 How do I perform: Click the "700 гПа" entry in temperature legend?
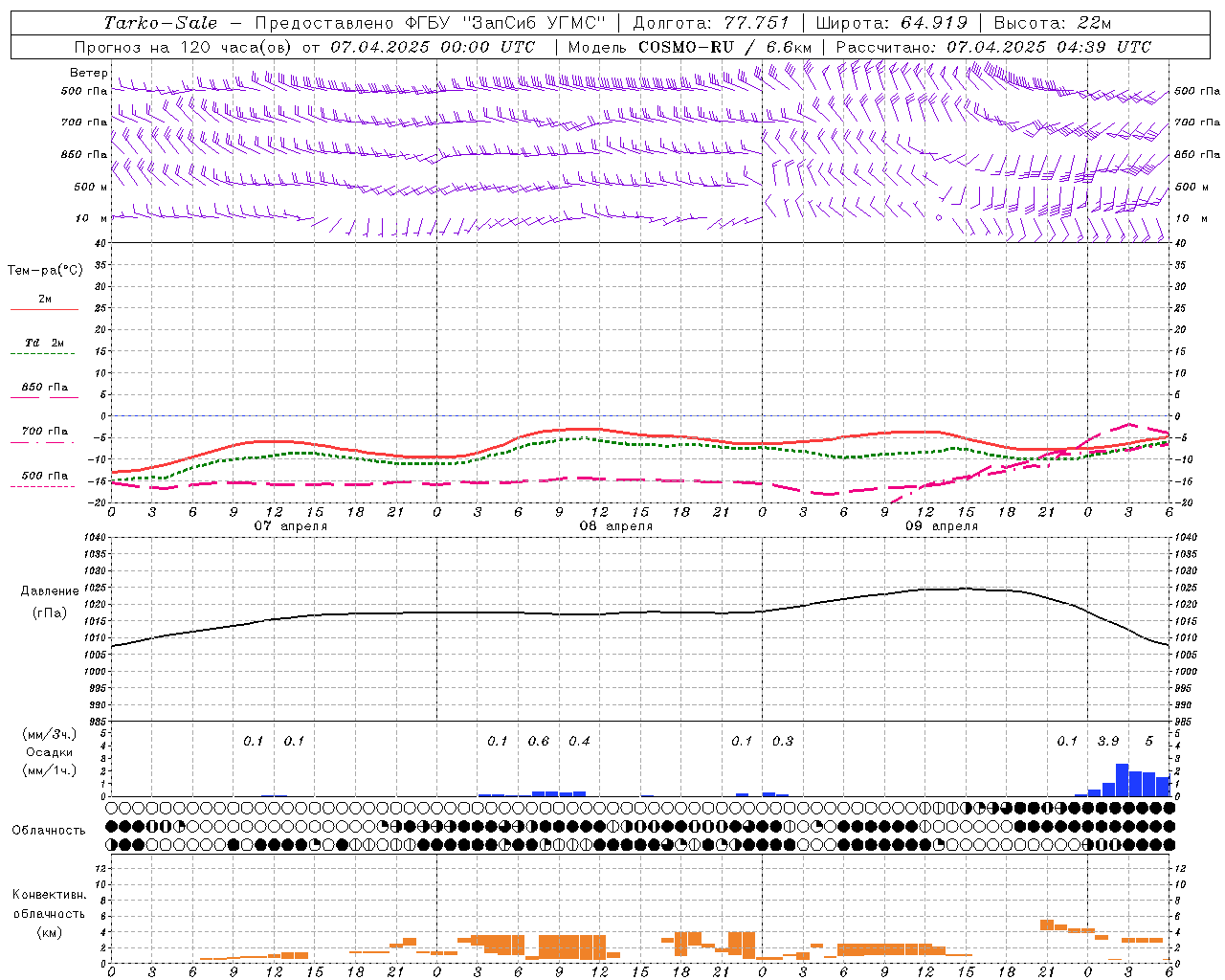pyautogui.click(x=45, y=432)
